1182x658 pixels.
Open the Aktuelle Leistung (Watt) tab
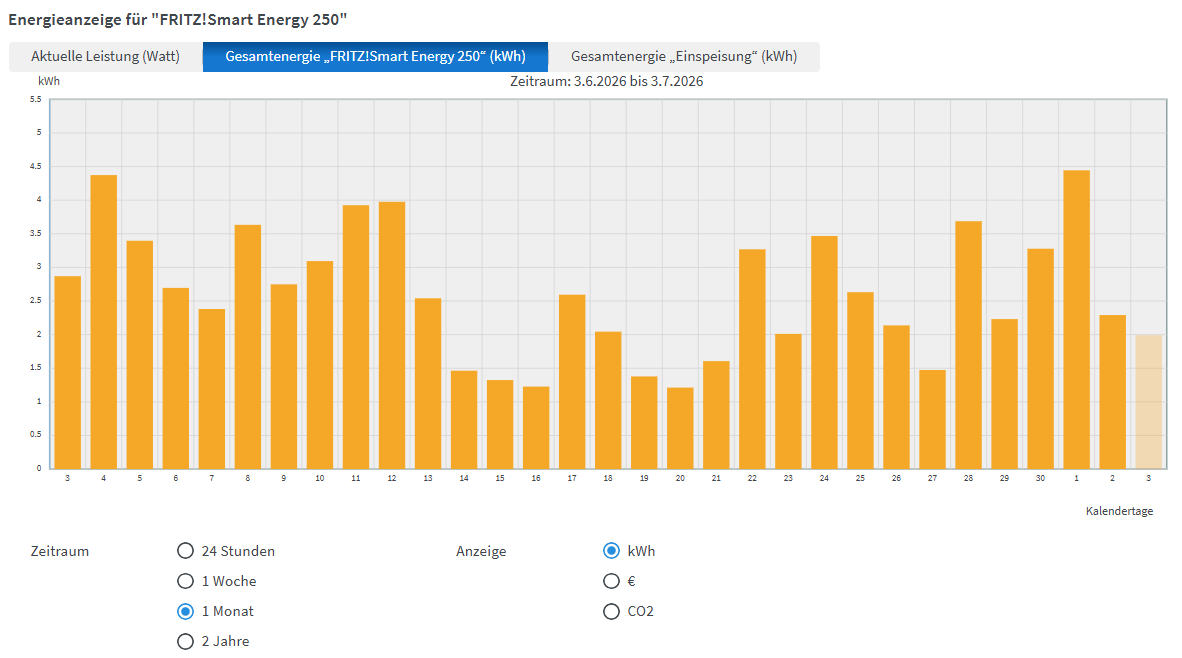[x=106, y=57]
